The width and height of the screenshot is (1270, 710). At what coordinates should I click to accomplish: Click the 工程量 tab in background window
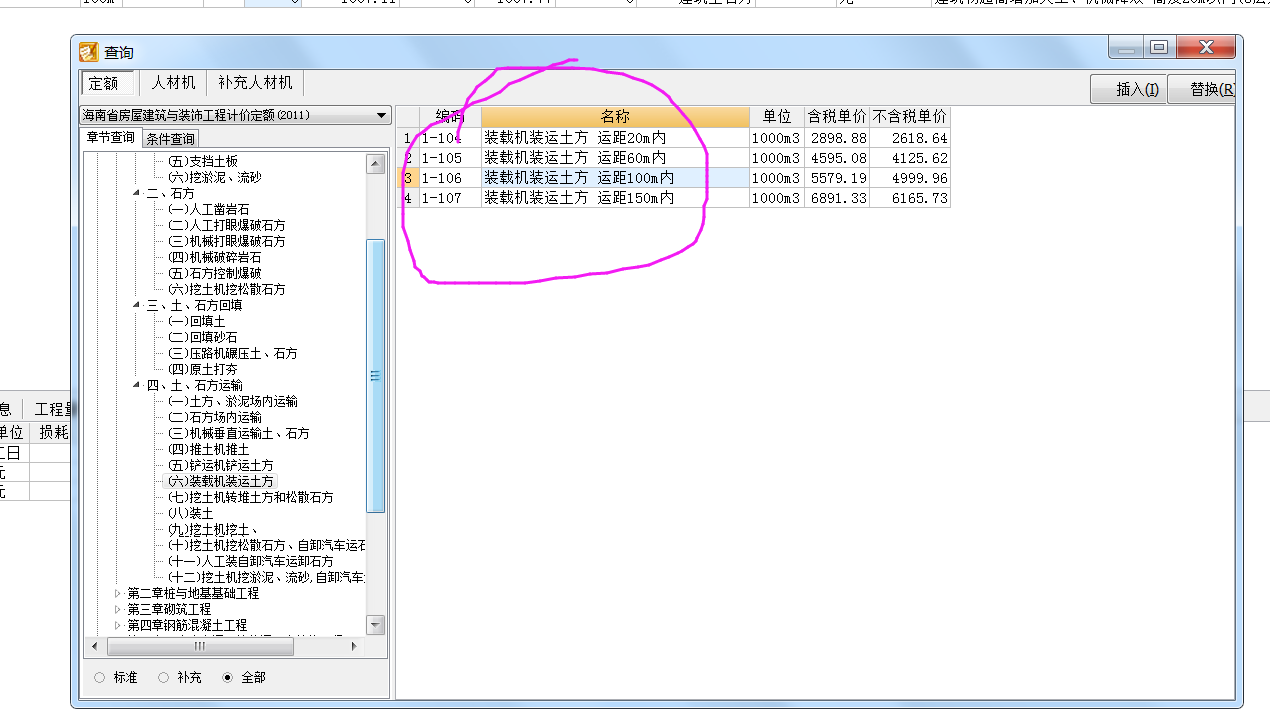pos(50,409)
